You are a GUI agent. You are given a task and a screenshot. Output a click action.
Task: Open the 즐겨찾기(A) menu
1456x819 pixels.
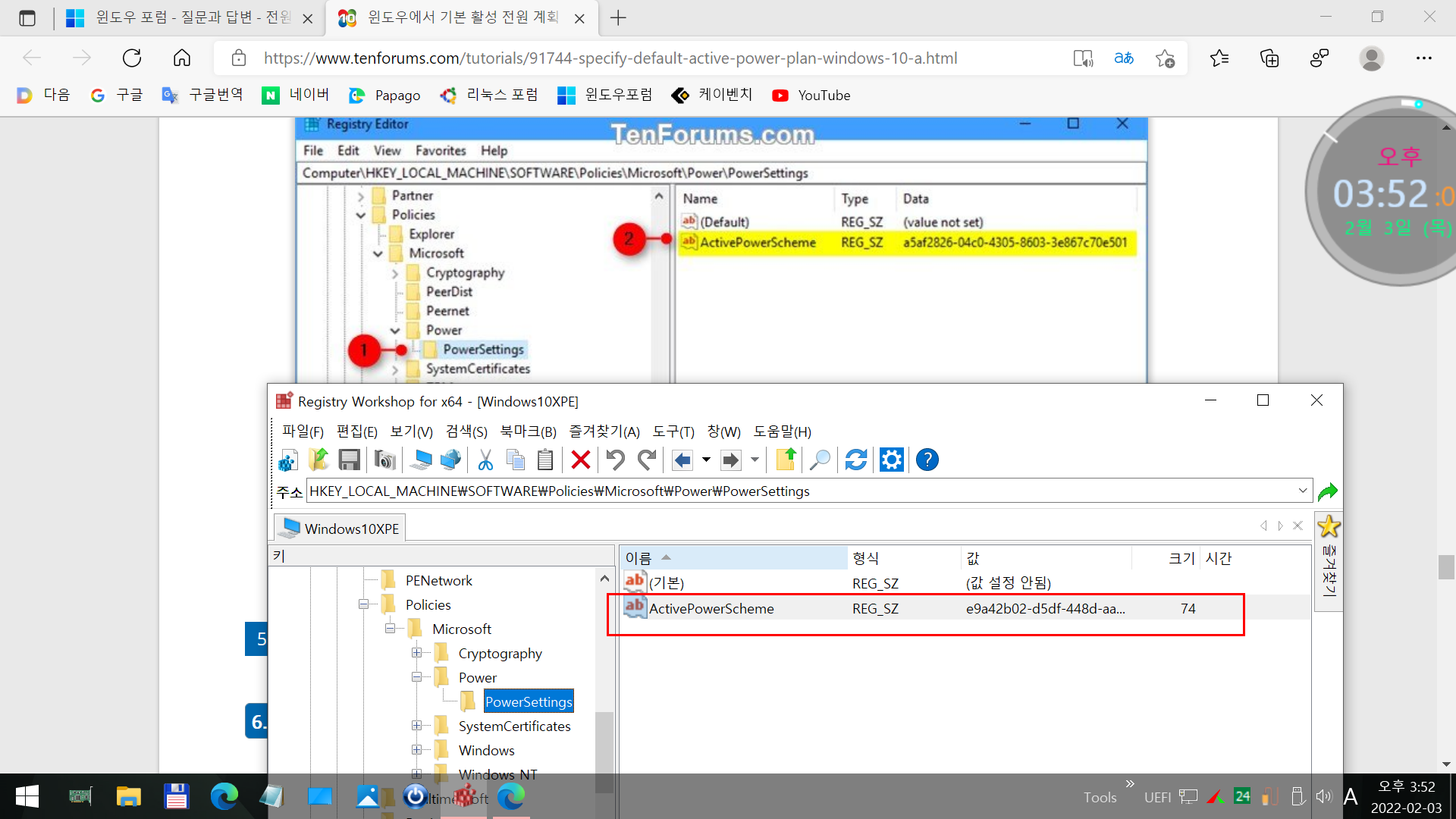[x=604, y=431]
